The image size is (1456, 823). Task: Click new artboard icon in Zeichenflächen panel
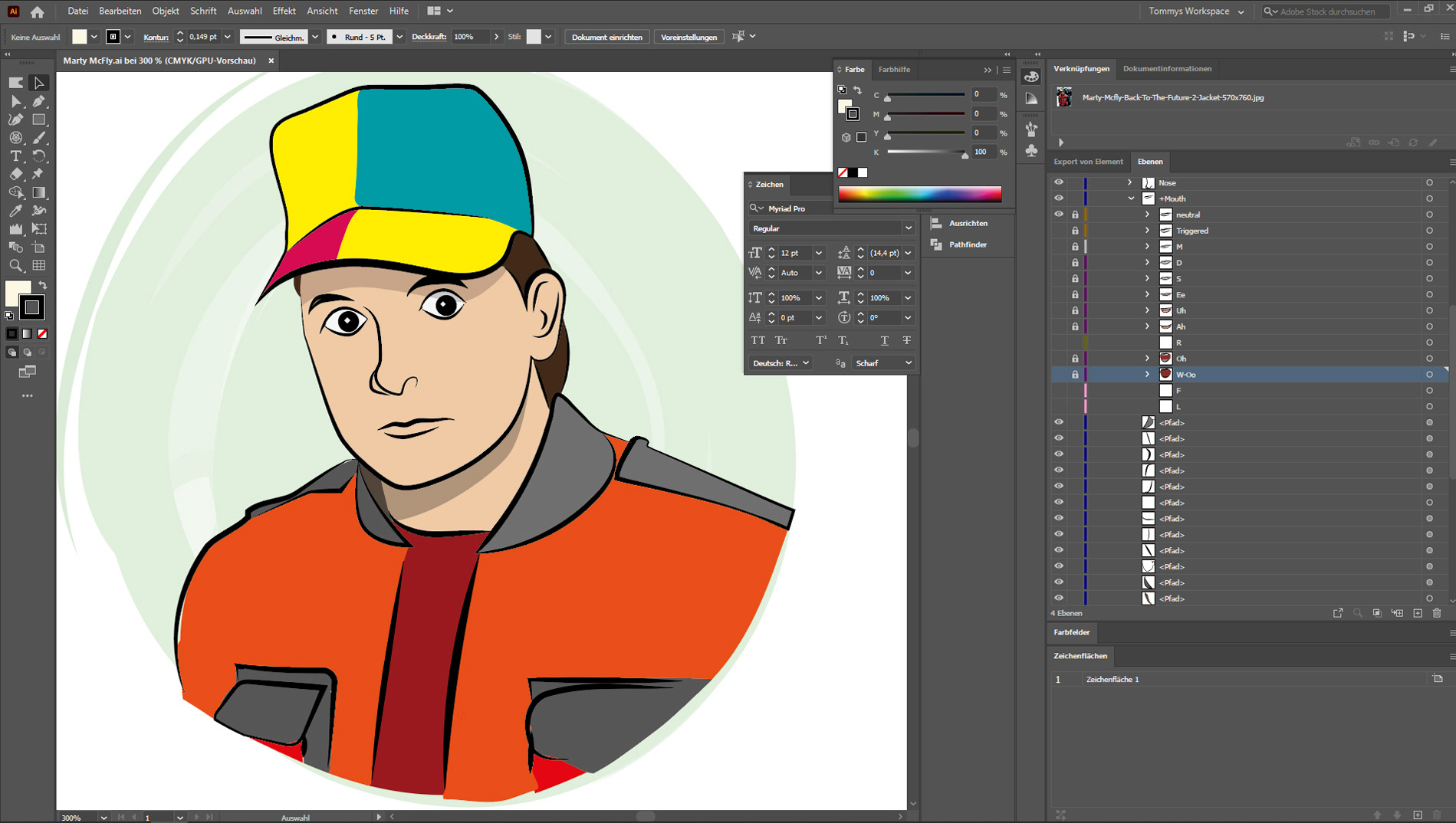1418,815
